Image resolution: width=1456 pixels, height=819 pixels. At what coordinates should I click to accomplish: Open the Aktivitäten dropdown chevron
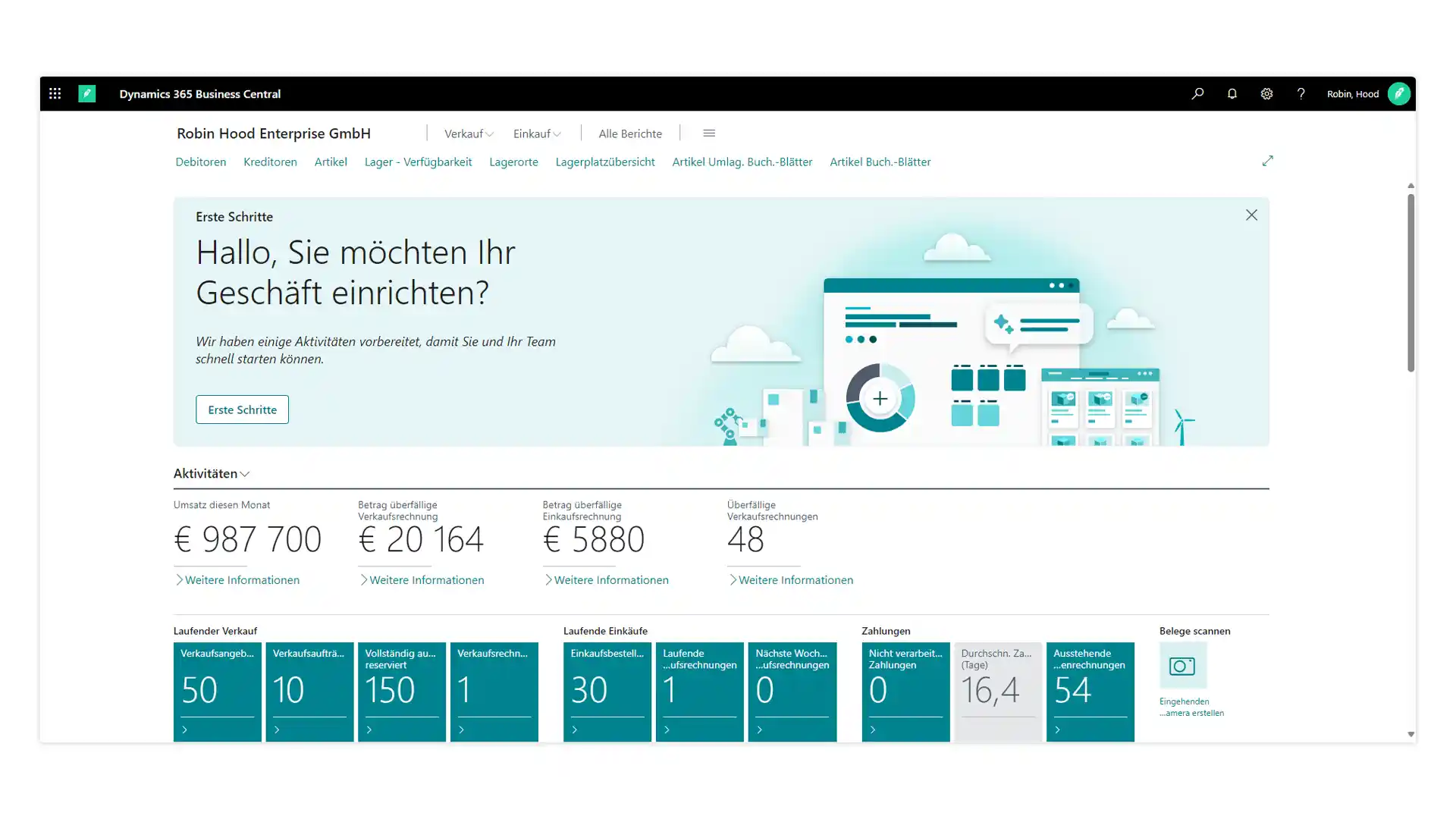tap(244, 474)
